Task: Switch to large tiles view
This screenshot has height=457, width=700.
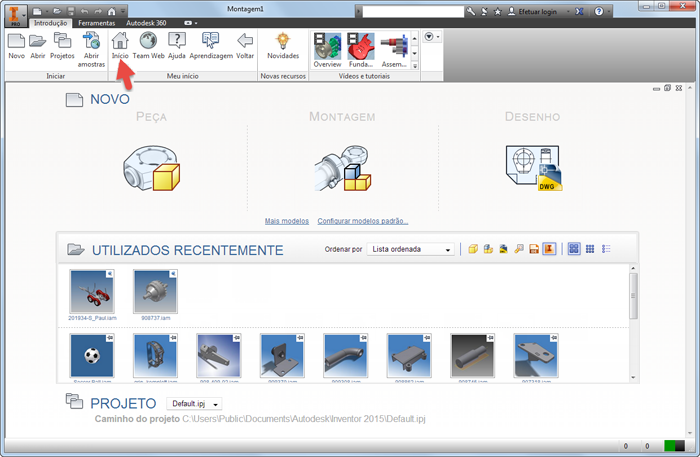Action: (x=574, y=249)
